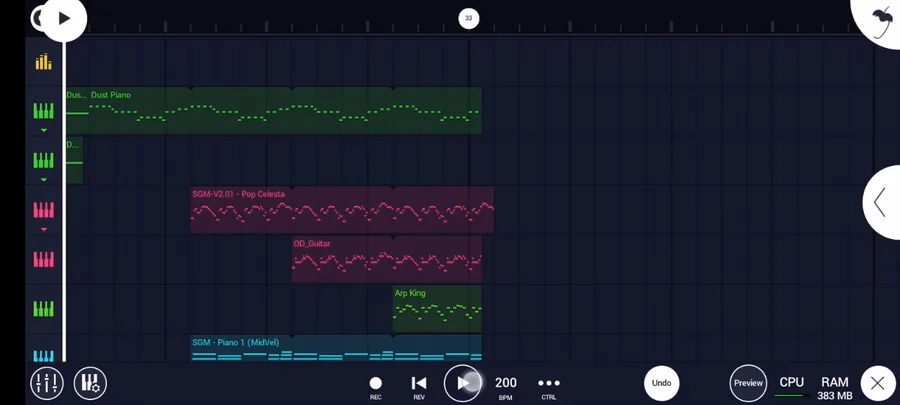This screenshot has width=900, height=405.
Task: Select the Pop Celesta track keyboard icon
Action: tap(44, 211)
